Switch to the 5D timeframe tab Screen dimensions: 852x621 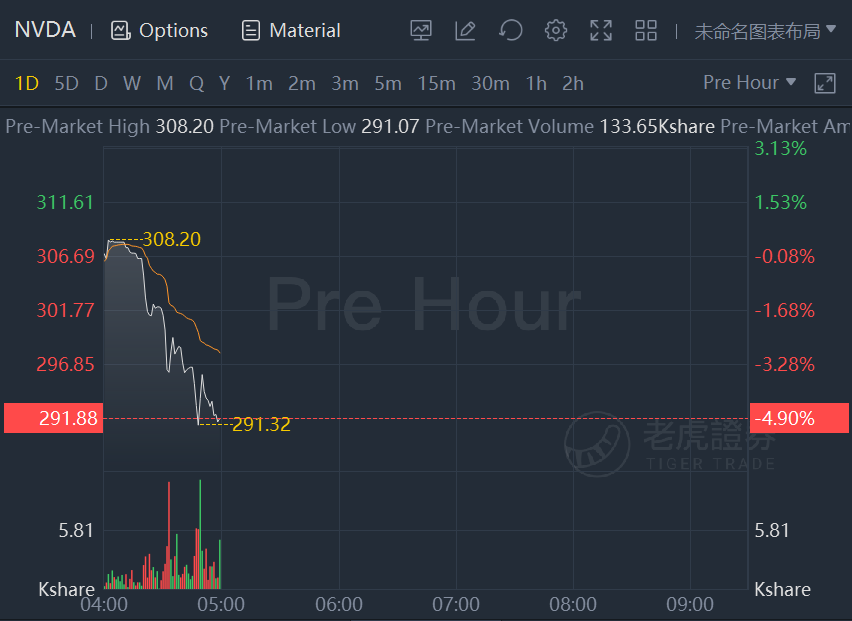coord(66,84)
